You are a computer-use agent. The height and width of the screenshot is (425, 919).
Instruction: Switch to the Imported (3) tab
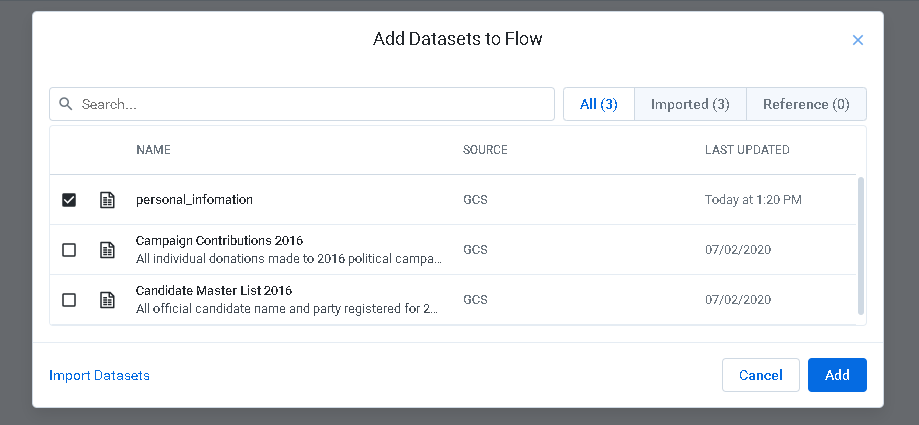[690, 104]
